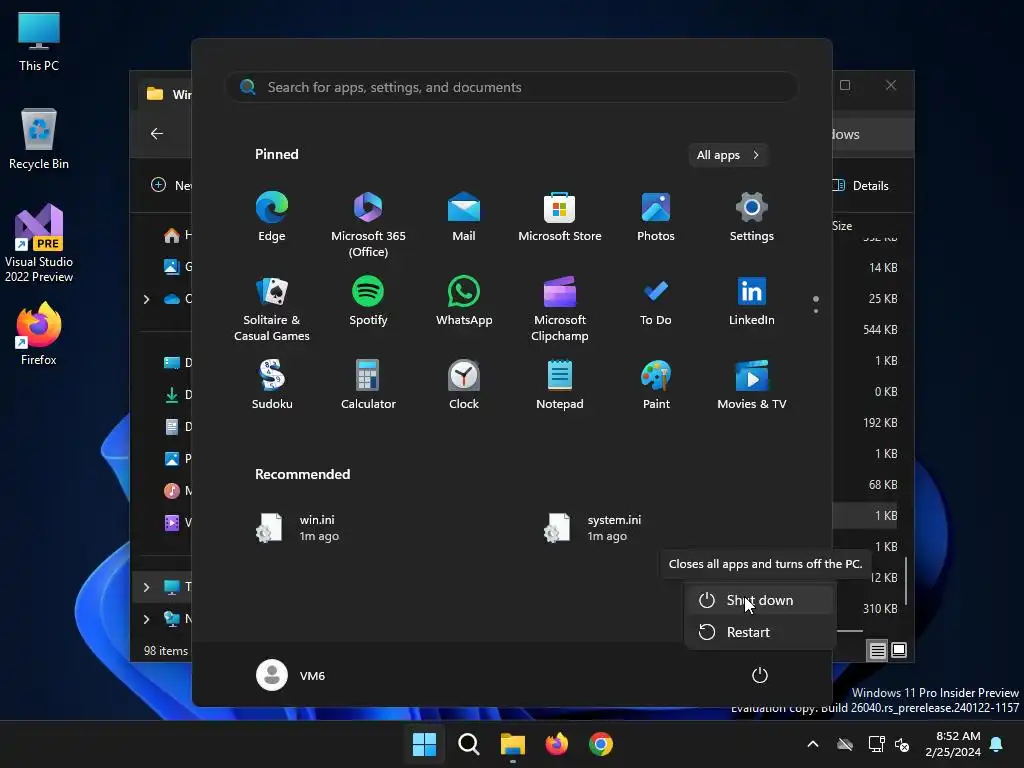The image size is (1024, 768).
Task: Open Settings from pinned apps
Action: coord(752,217)
